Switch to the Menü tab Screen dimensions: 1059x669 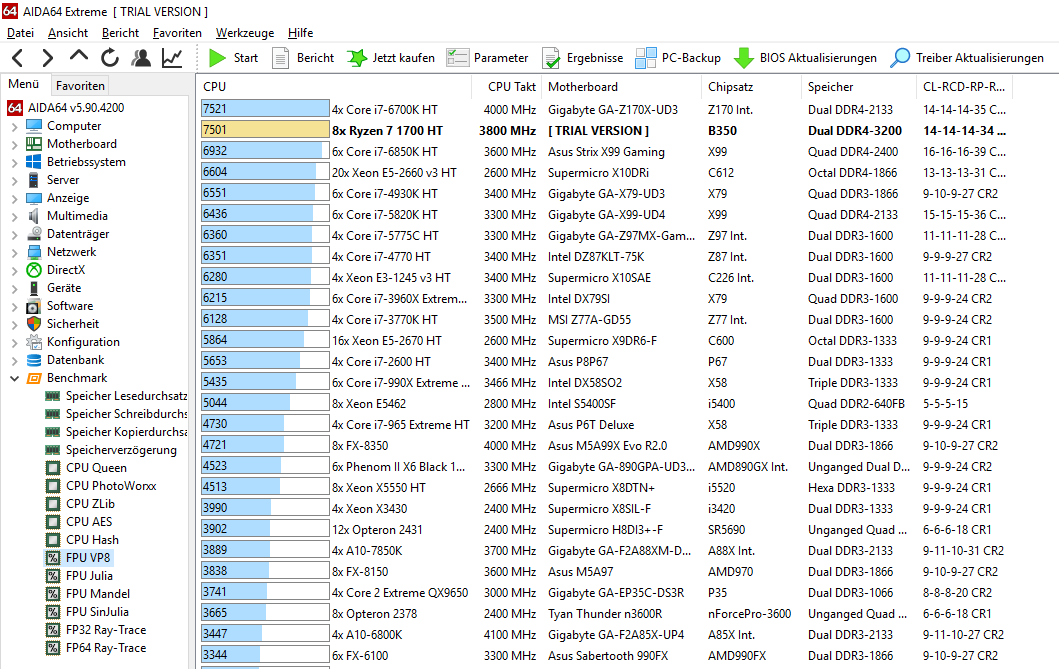[24, 84]
